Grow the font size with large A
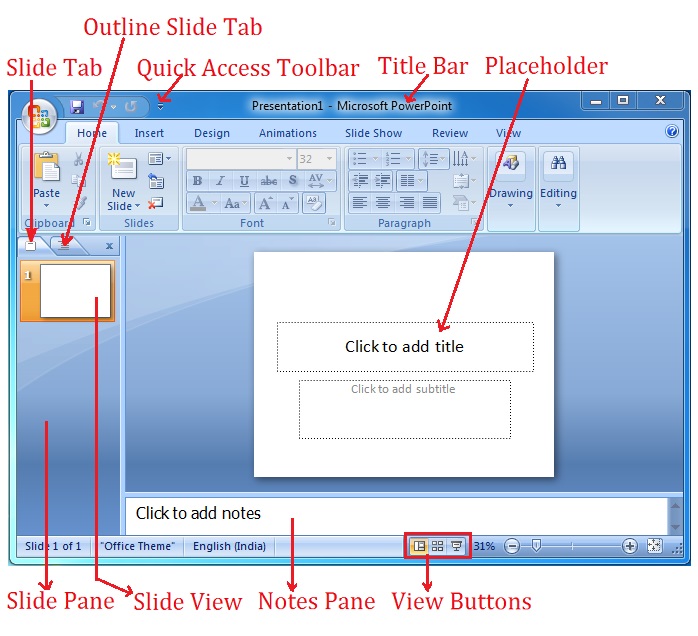 [x=266, y=203]
